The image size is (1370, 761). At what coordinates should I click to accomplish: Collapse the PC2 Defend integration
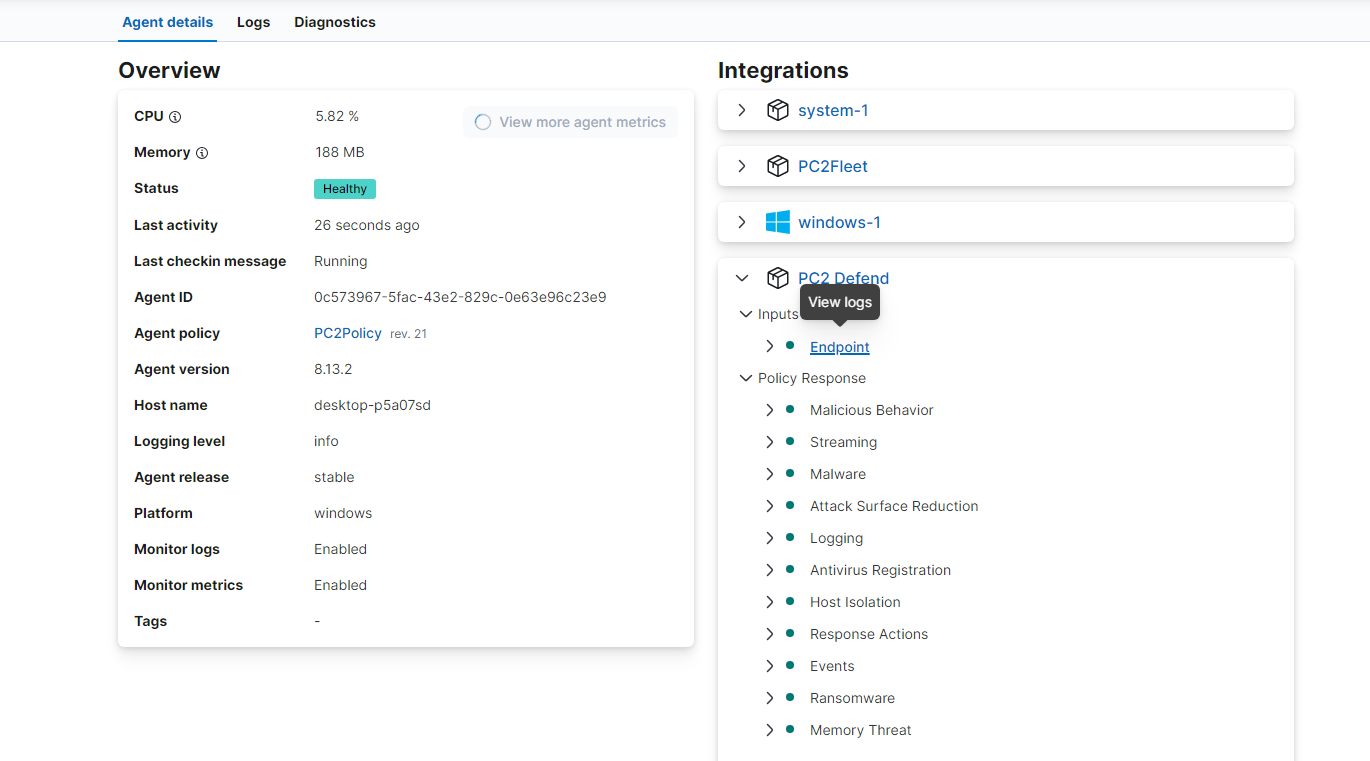[742, 278]
